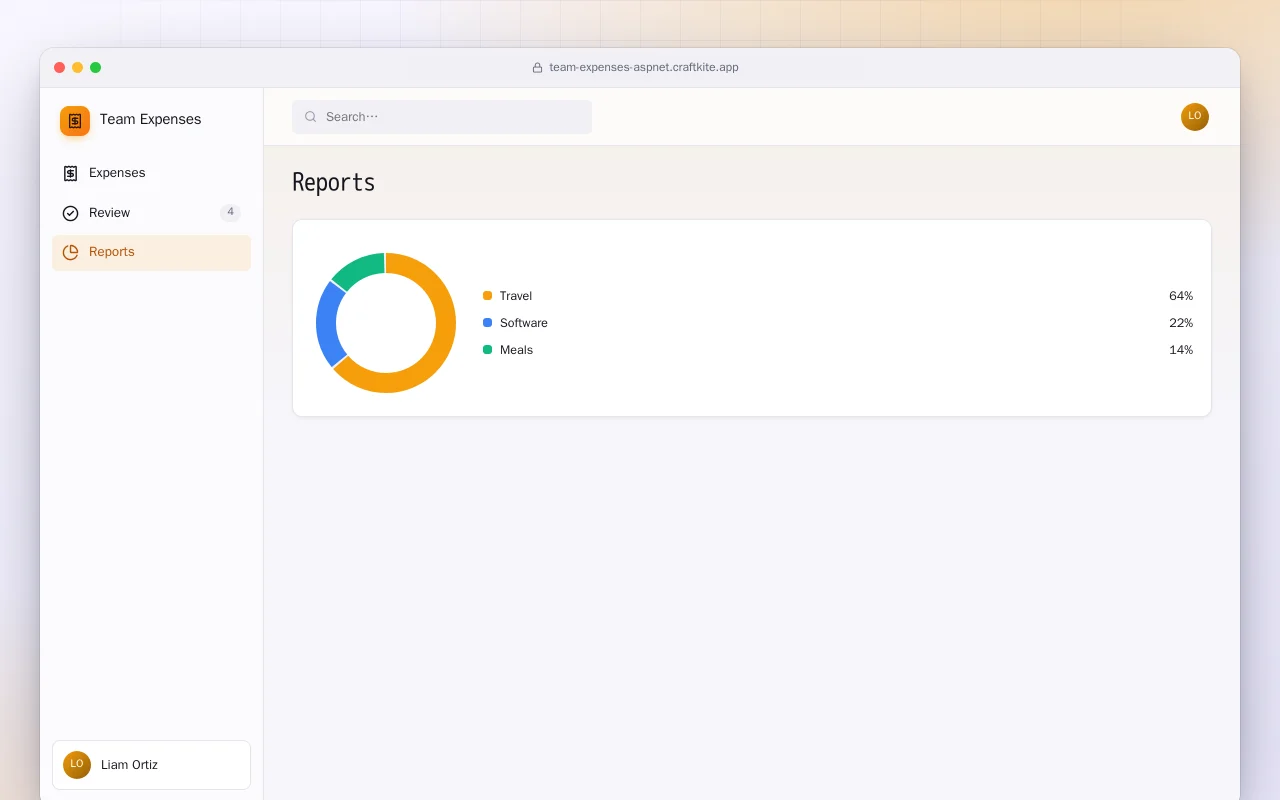Click the 22% Software value
Image resolution: width=1280 pixels, height=800 pixels.
pos(1181,323)
